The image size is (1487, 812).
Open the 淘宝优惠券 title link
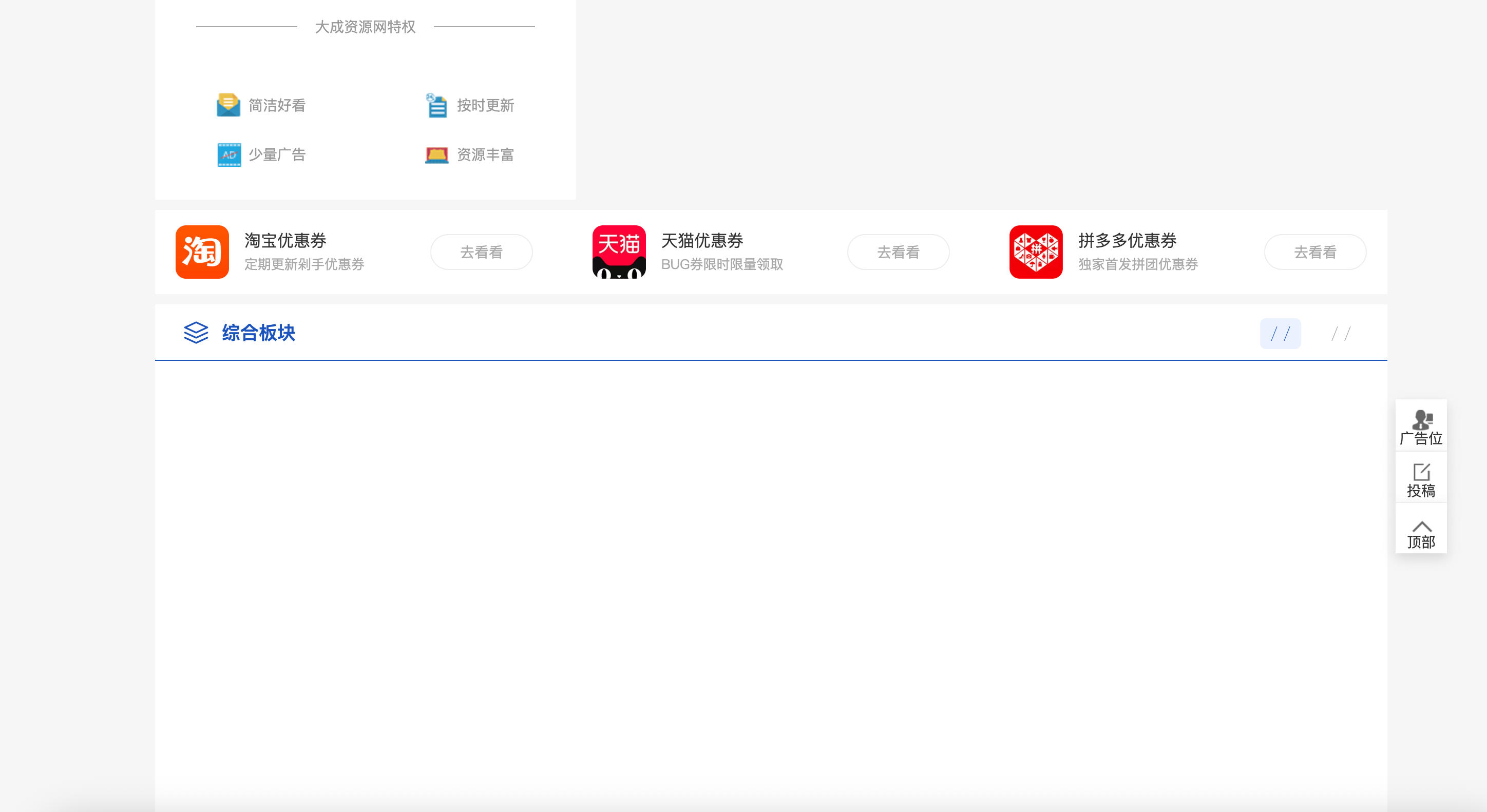pos(285,240)
